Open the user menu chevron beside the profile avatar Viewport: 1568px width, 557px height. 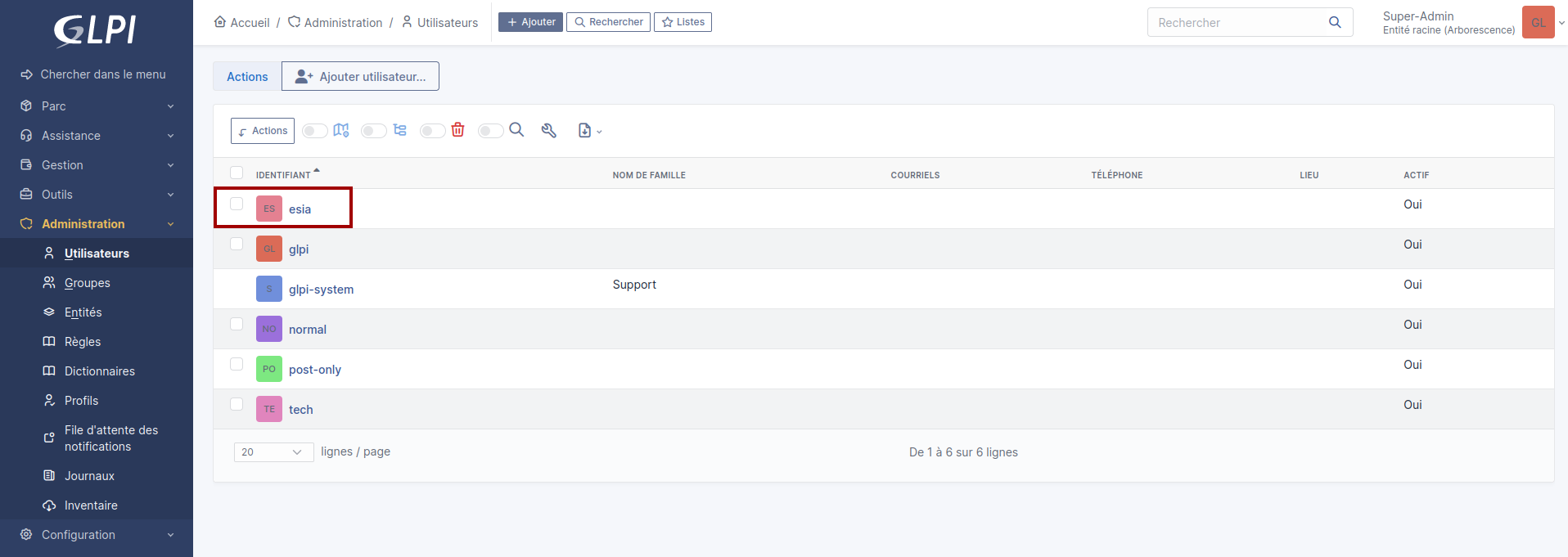[x=1561, y=23]
